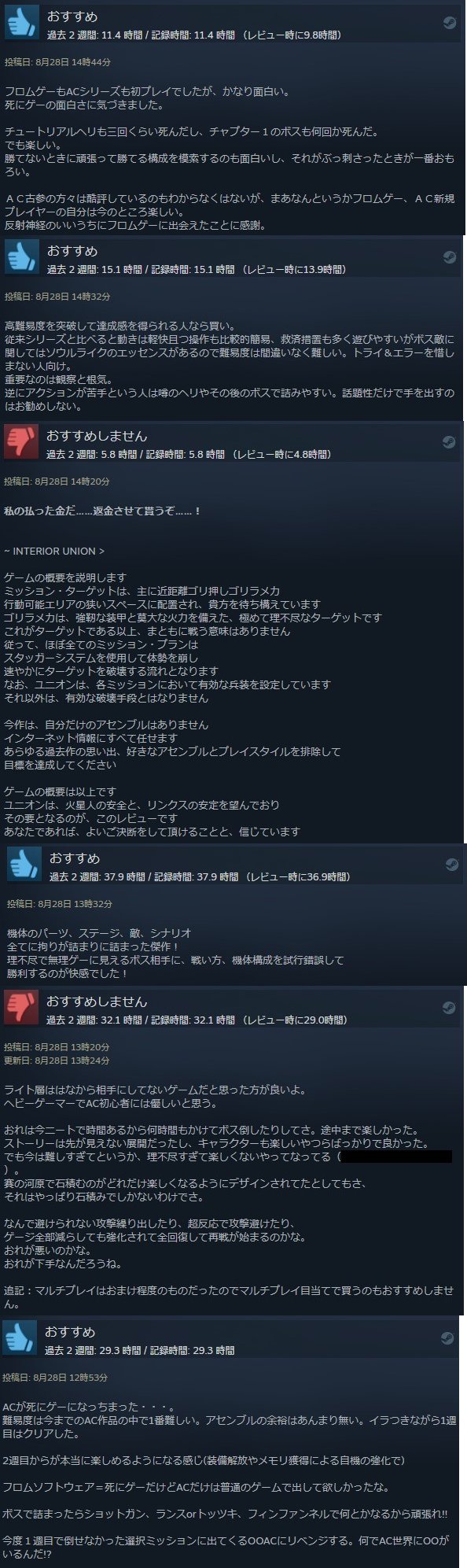Screen dimensions: 467x1568
Task: Click the Steam logo on the 5.8 時間 review header
Action: tap(448, 441)
